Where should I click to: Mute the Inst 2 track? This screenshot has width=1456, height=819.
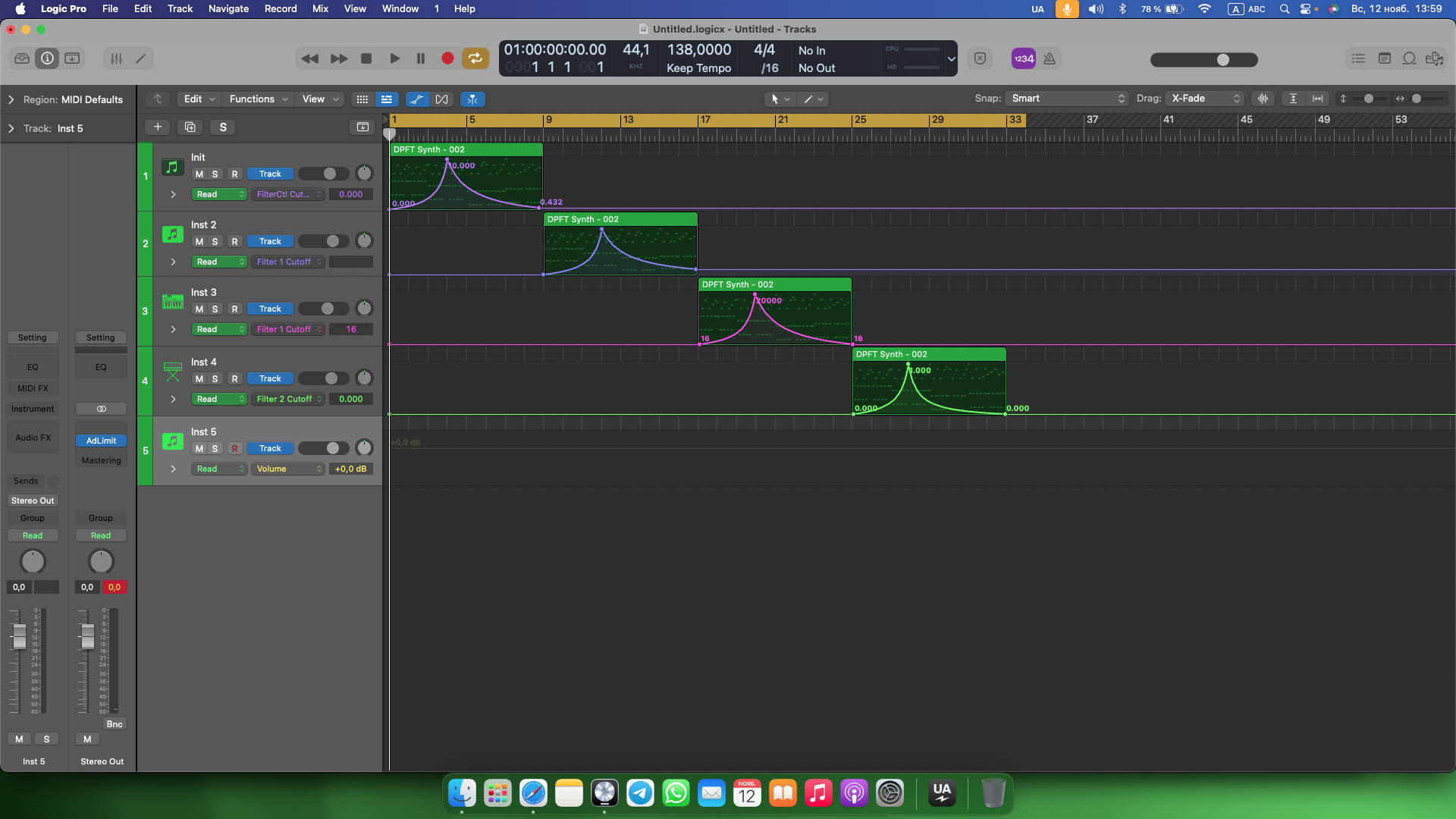(199, 241)
